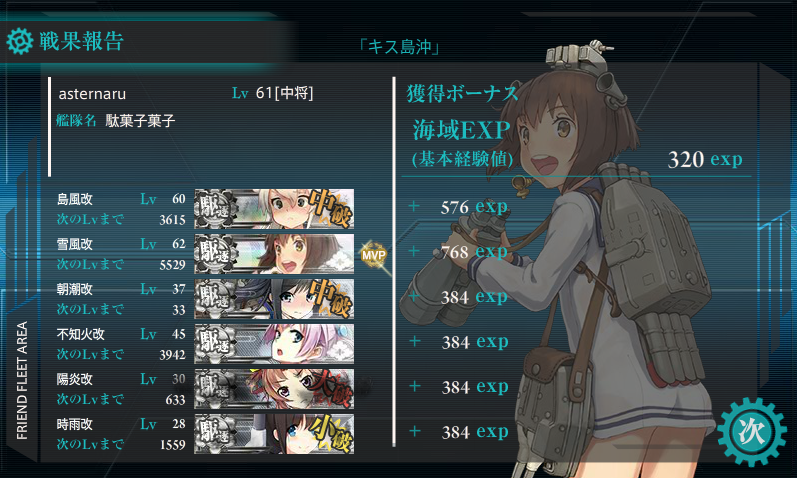Click the 中破 damage badge on 島風改
The width and height of the screenshot is (797, 478).
tap(330, 208)
